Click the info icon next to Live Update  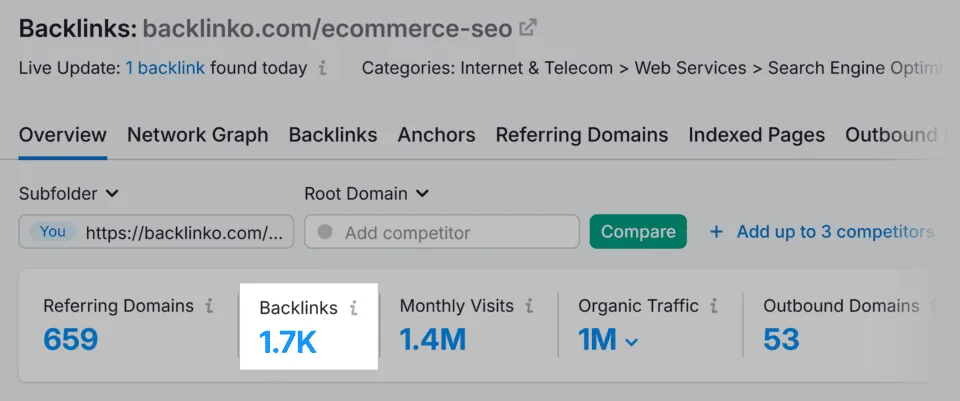tap(323, 68)
